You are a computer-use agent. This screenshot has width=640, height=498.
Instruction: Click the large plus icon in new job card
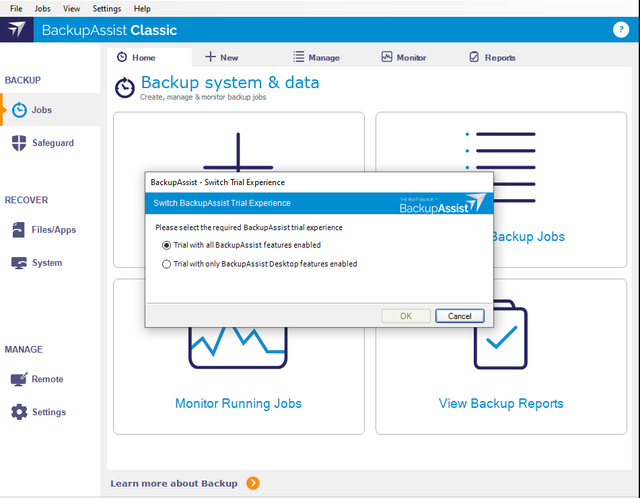[238, 152]
